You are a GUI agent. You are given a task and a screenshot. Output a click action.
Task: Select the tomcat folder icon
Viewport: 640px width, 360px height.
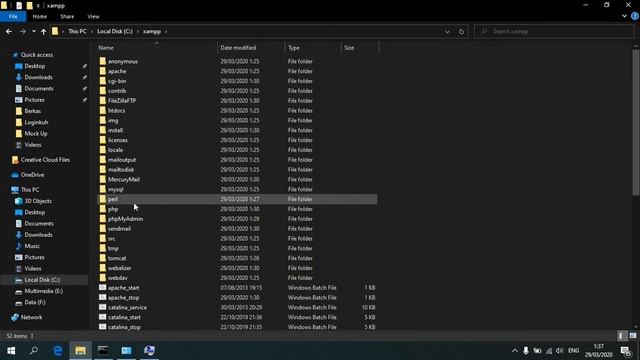click(102, 258)
